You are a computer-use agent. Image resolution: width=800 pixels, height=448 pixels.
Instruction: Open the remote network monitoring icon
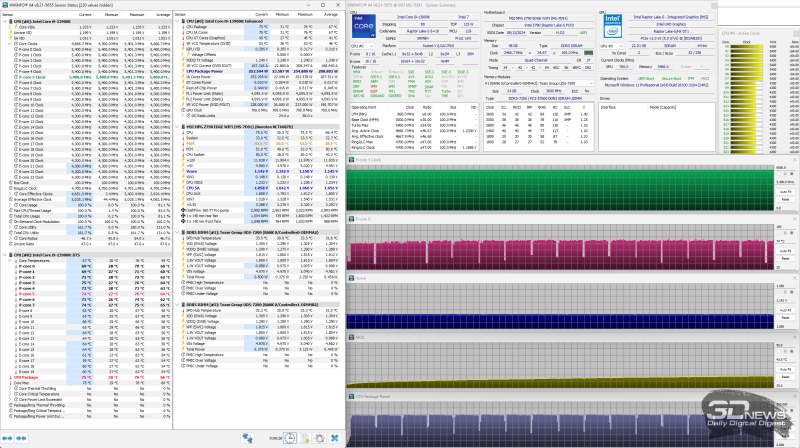click(x=247, y=438)
